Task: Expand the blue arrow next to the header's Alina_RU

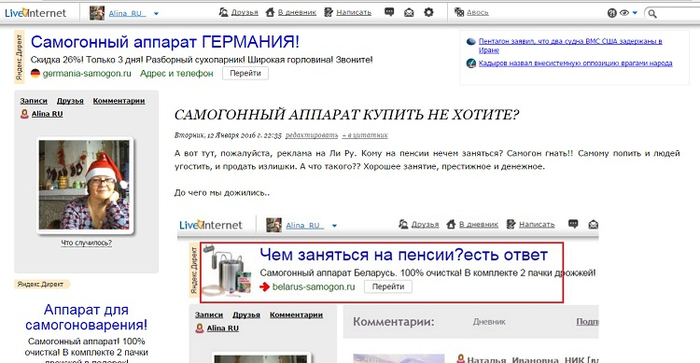Action: click(x=156, y=14)
